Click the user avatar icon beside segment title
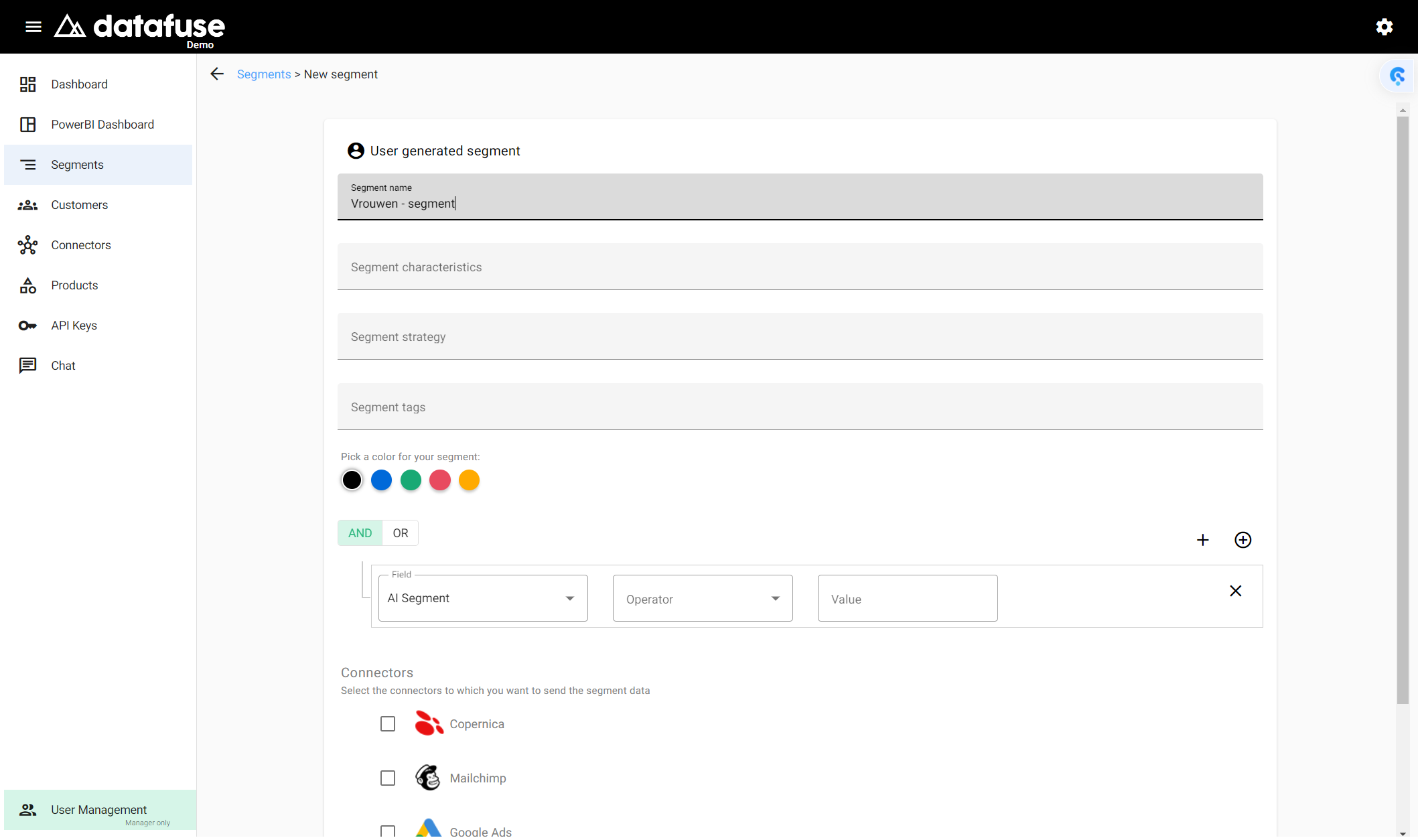Screen dimensions: 1418x840 356,151
